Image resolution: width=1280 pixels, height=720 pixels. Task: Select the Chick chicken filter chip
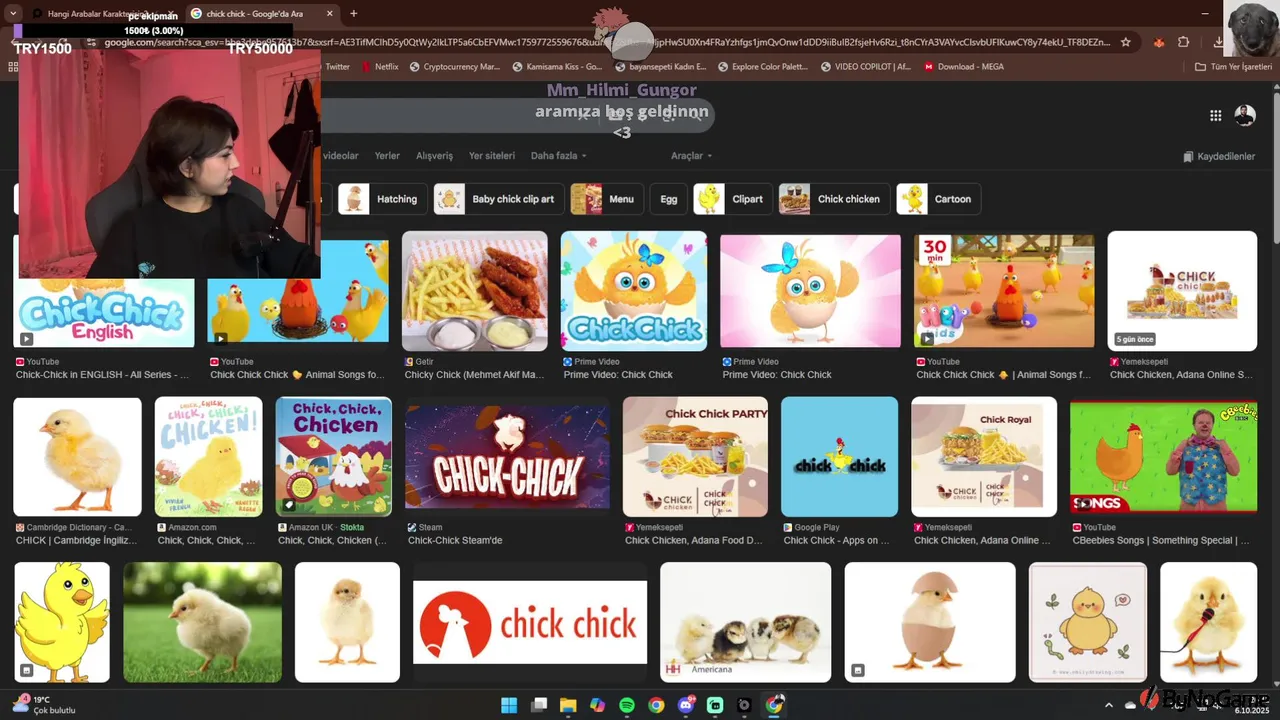click(832, 199)
